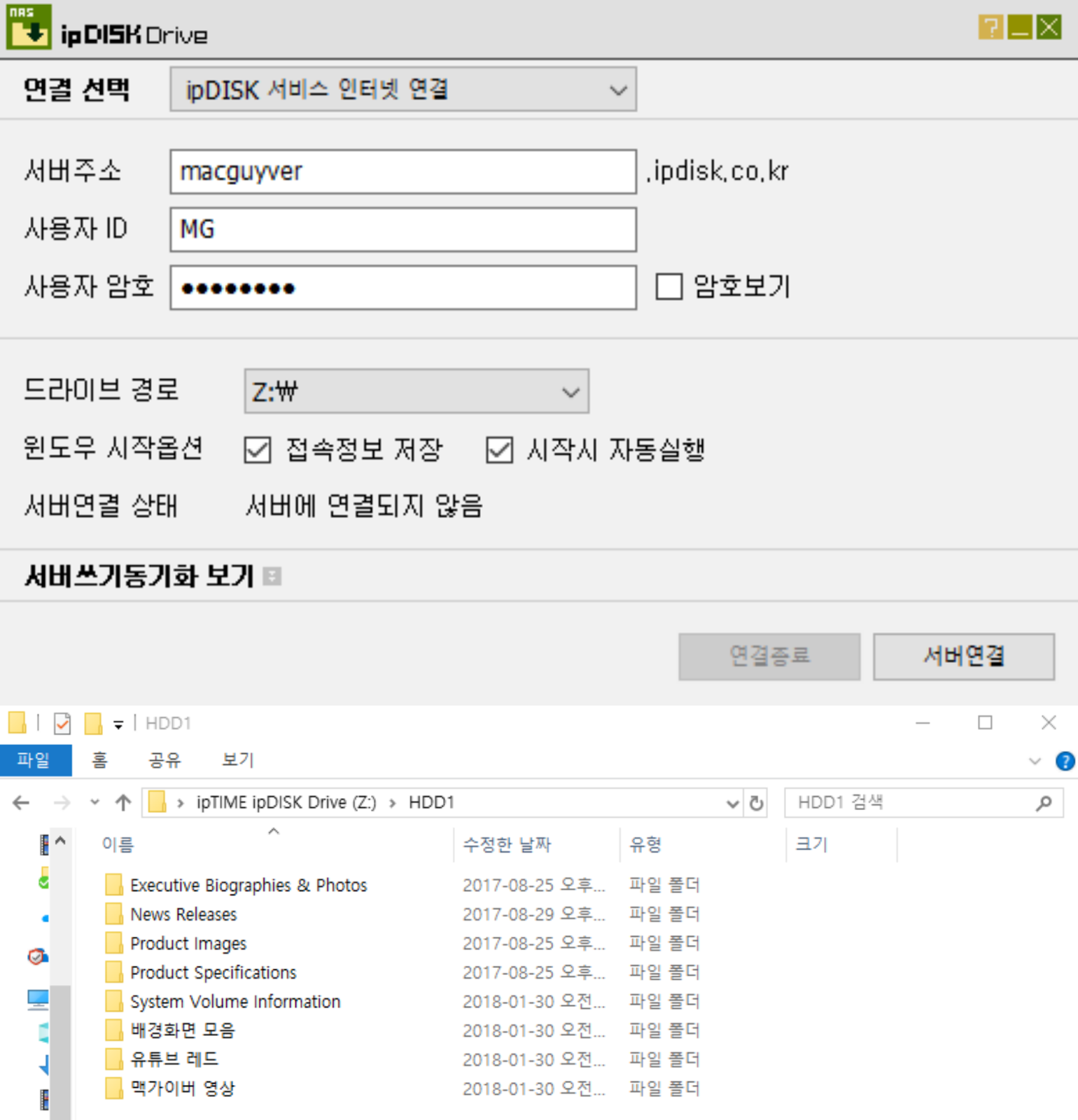Select the 맥가이버 영상 folder
Screen dimensions: 1078x1120
183,1088
